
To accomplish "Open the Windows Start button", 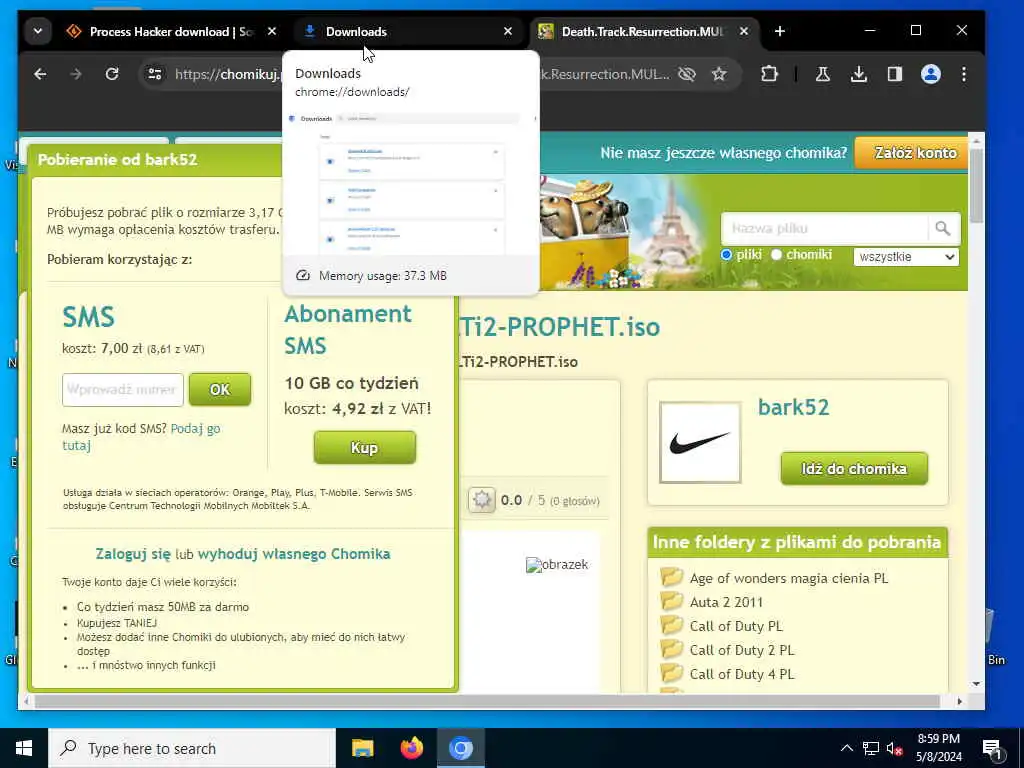I will click(x=24, y=748).
